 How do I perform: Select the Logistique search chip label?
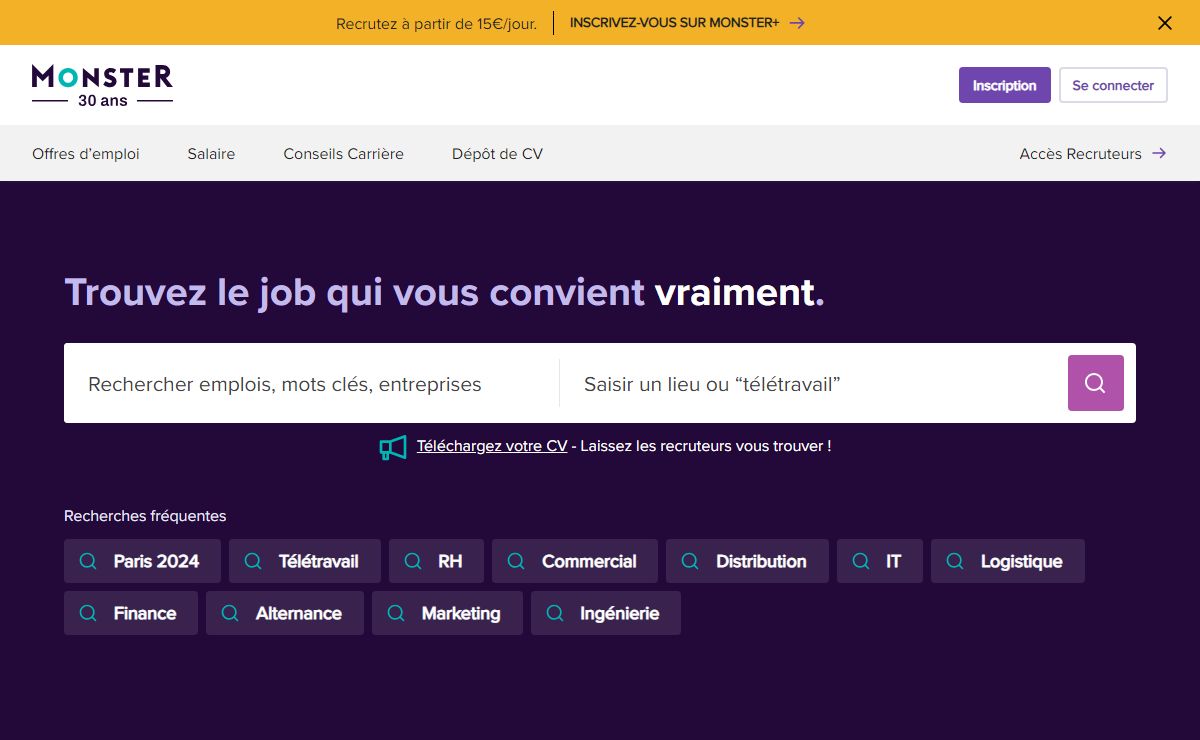pyautogui.click(x=1021, y=561)
